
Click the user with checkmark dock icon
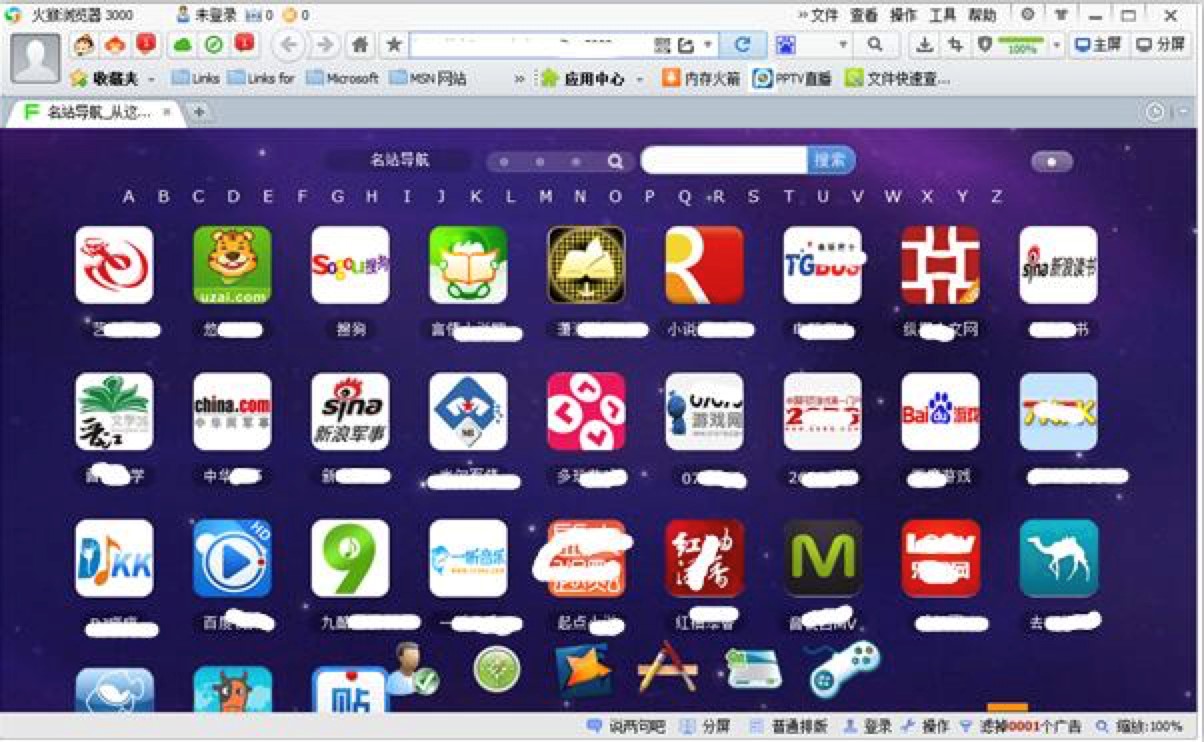pos(412,669)
